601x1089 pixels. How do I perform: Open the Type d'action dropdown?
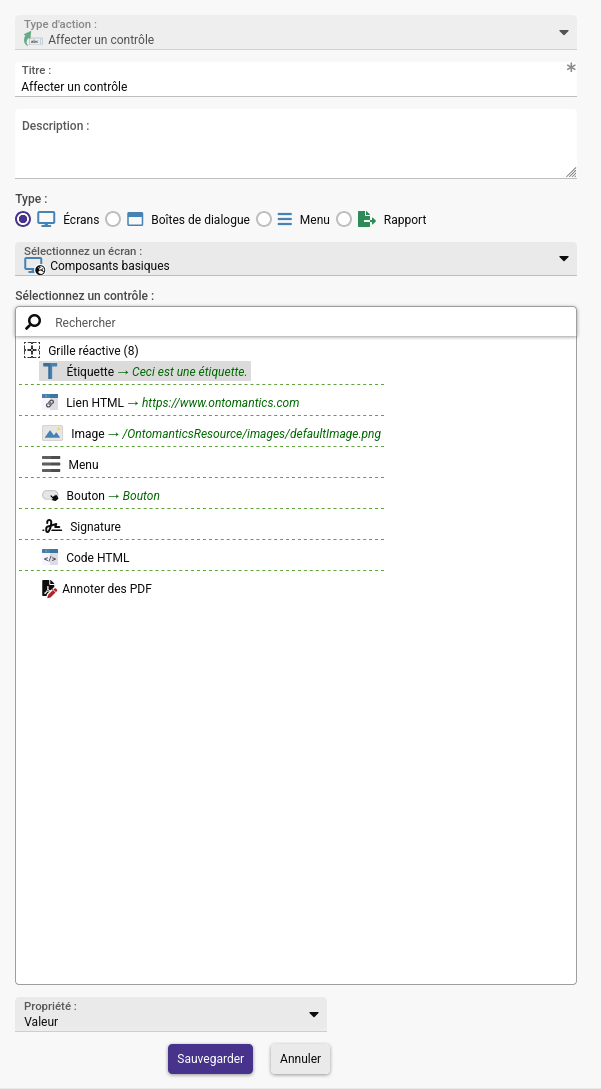296,33
